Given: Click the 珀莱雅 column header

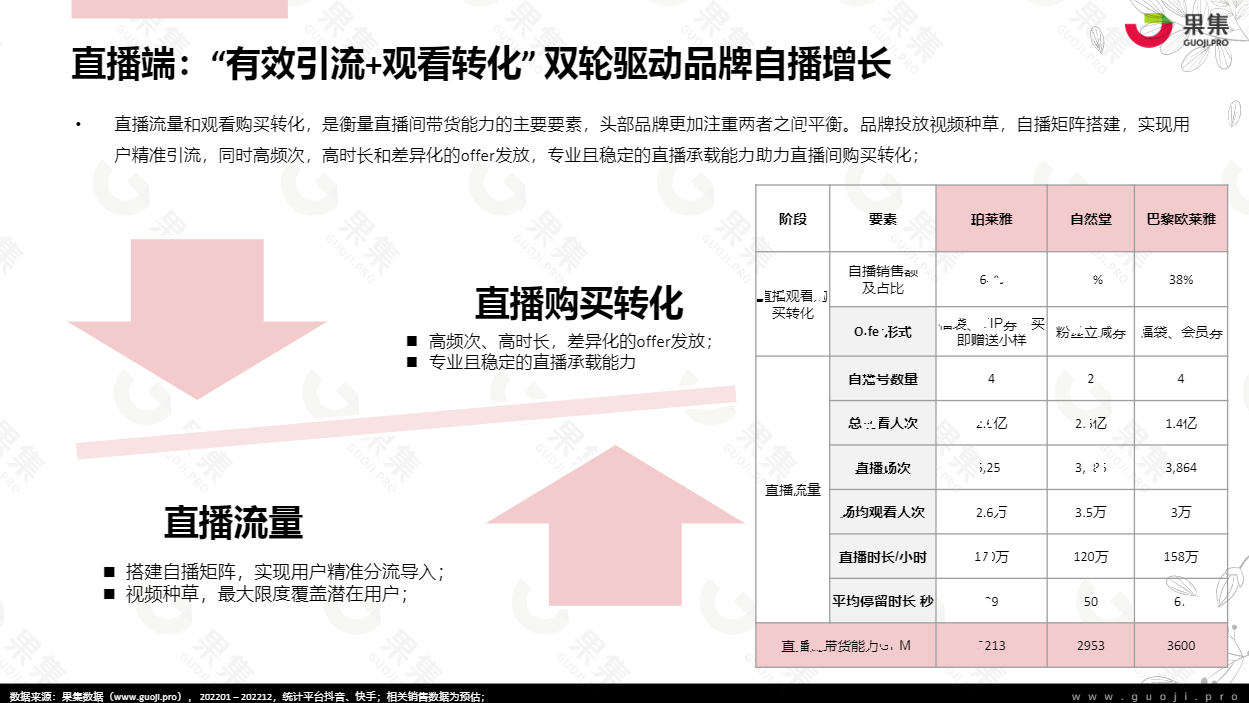Looking at the screenshot, I should pyautogui.click(x=992, y=218).
